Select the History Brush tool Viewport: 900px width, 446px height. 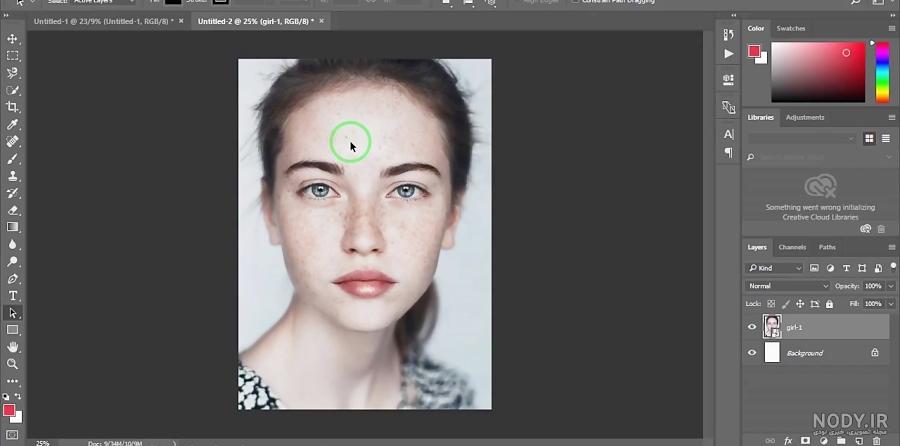point(12,193)
